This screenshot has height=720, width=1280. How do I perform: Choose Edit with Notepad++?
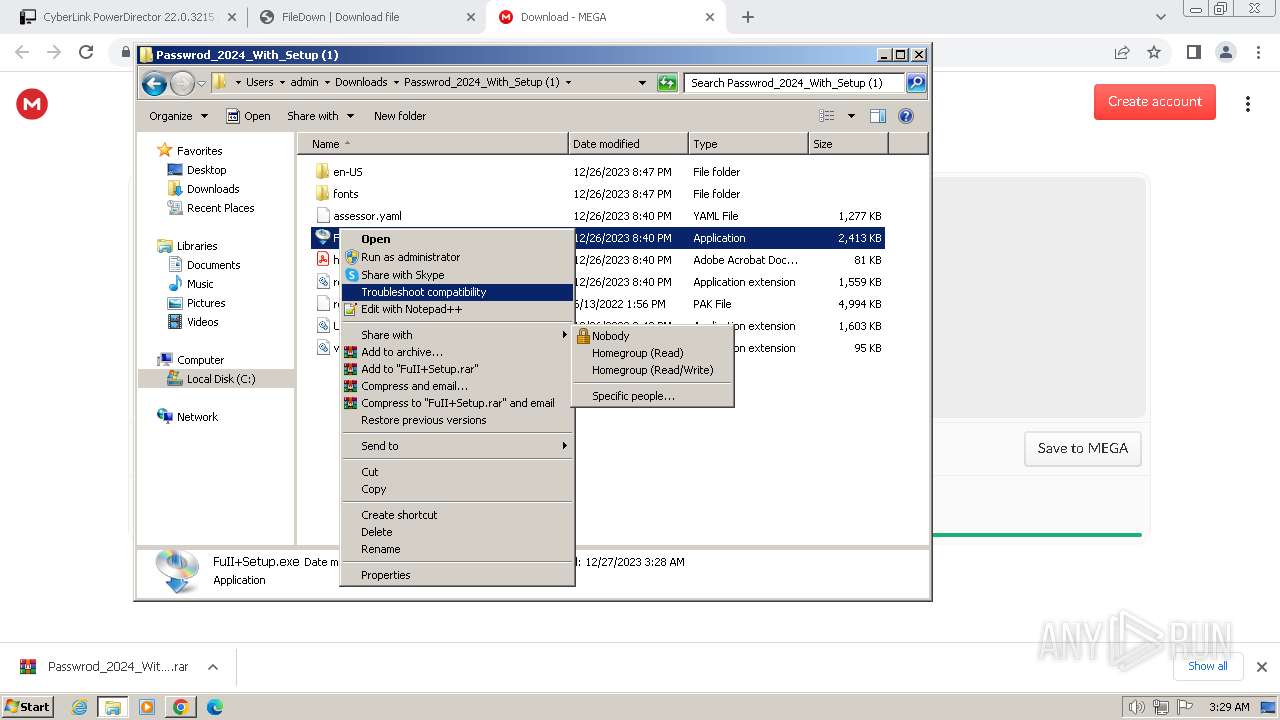[457, 309]
